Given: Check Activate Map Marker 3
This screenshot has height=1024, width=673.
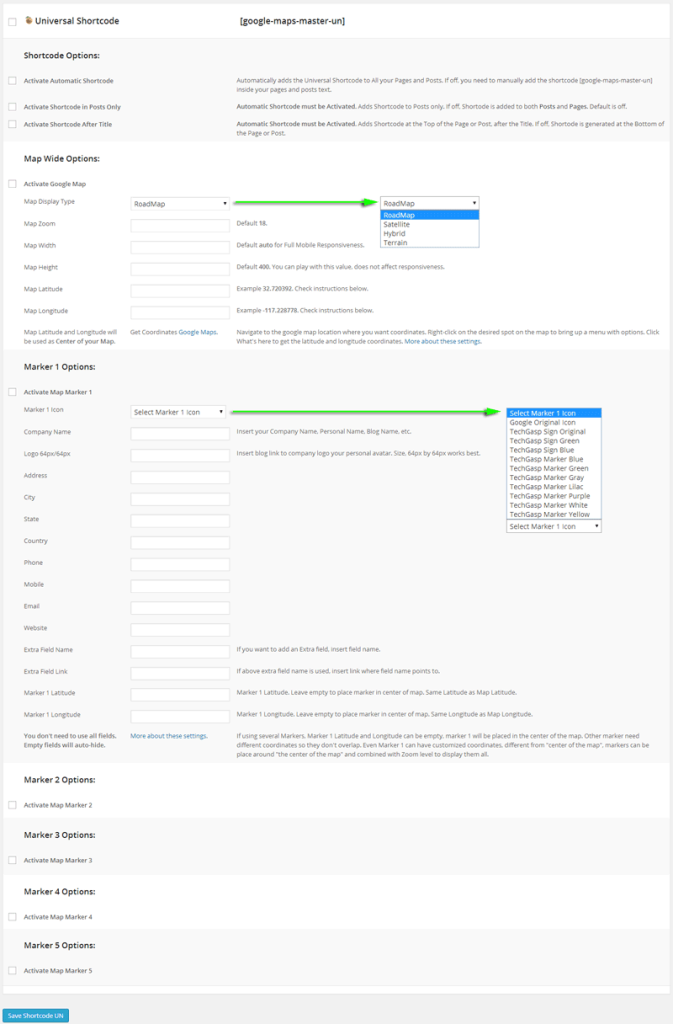Looking at the screenshot, I should pos(12,860).
